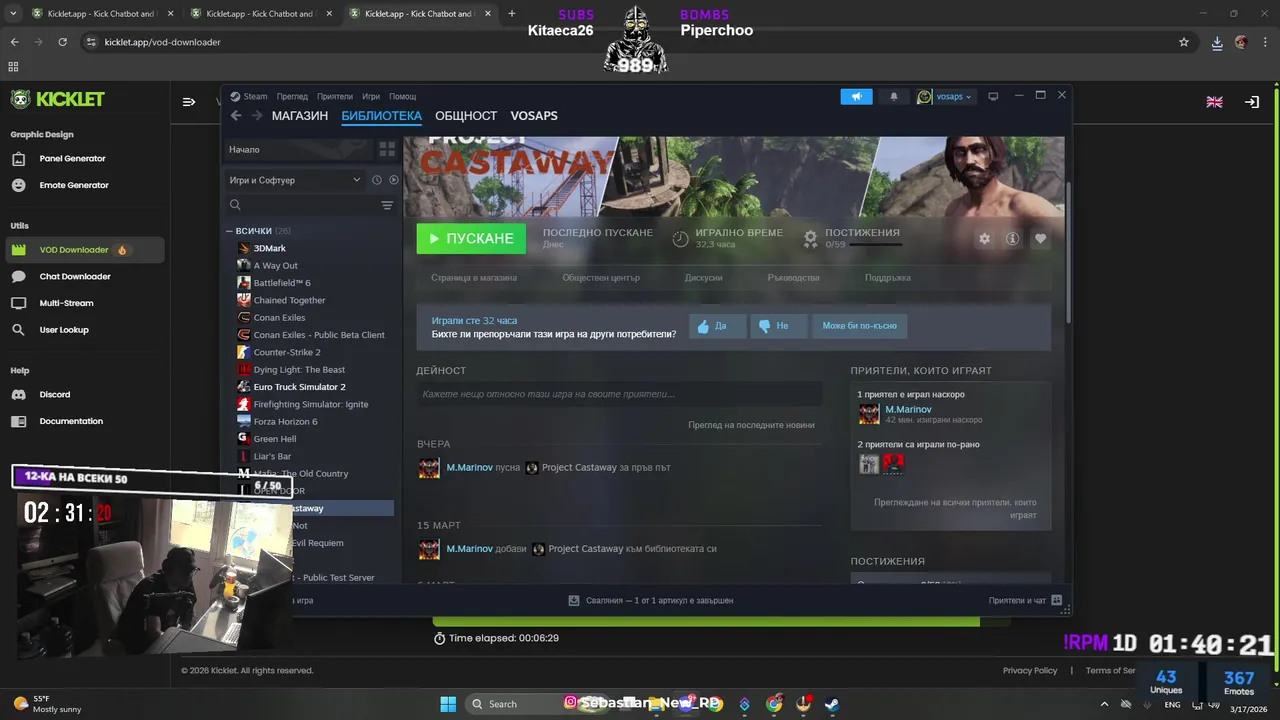Click Не thumbs-down button
The height and width of the screenshot is (720, 1280).
click(778, 326)
